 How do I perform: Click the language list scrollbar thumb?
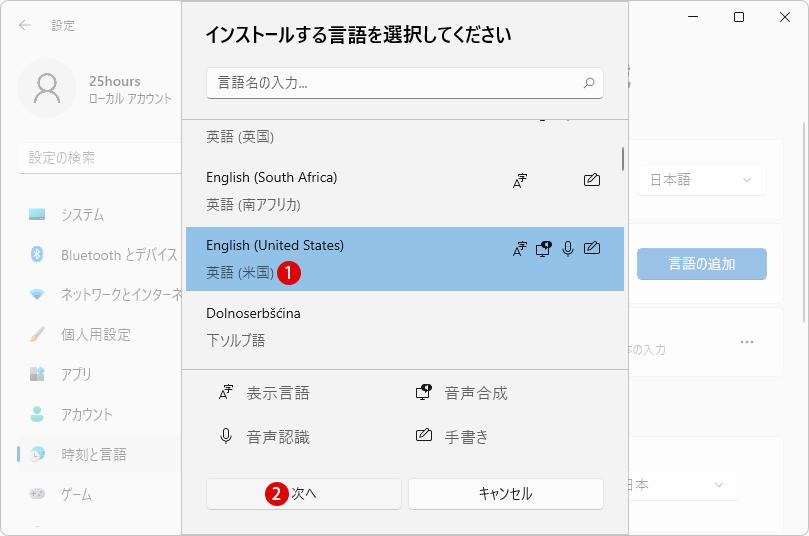point(623,159)
